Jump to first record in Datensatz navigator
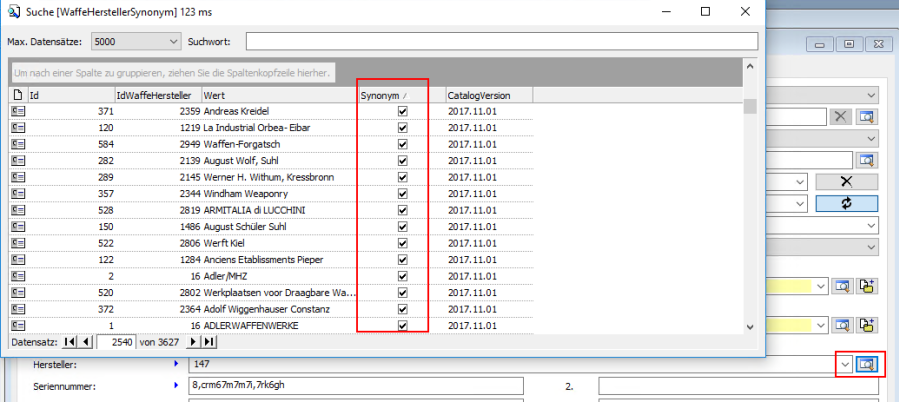Image resolution: width=900 pixels, height=402 pixels. click(x=70, y=342)
